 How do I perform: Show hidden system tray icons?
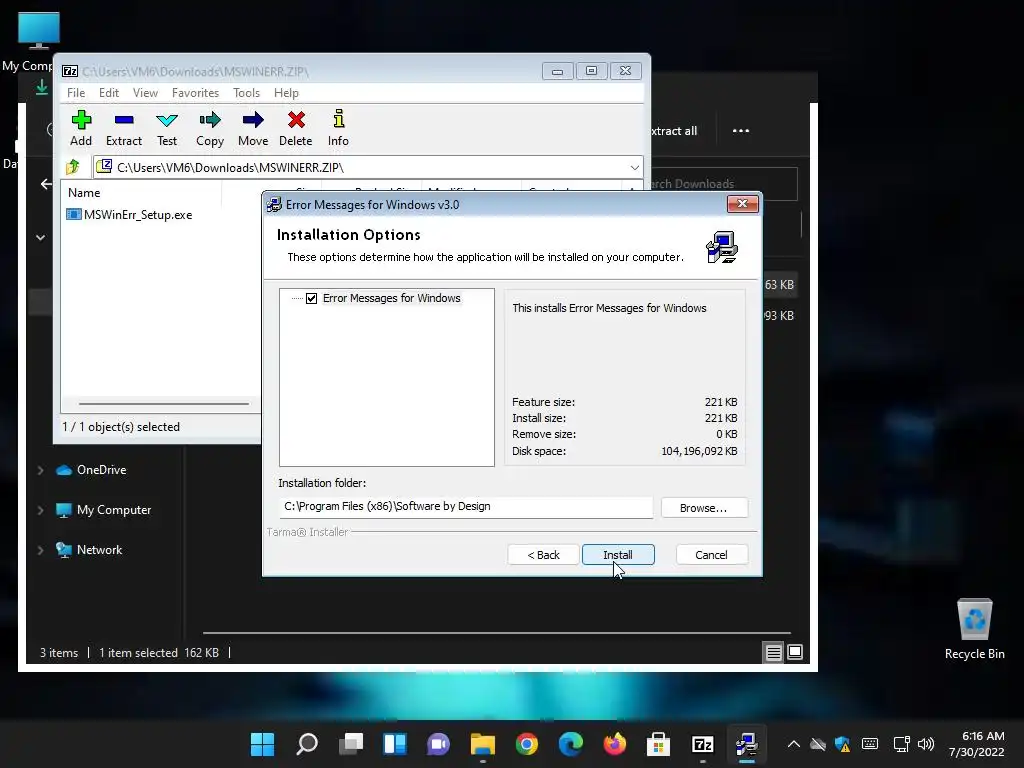click(x=793, y=744)
